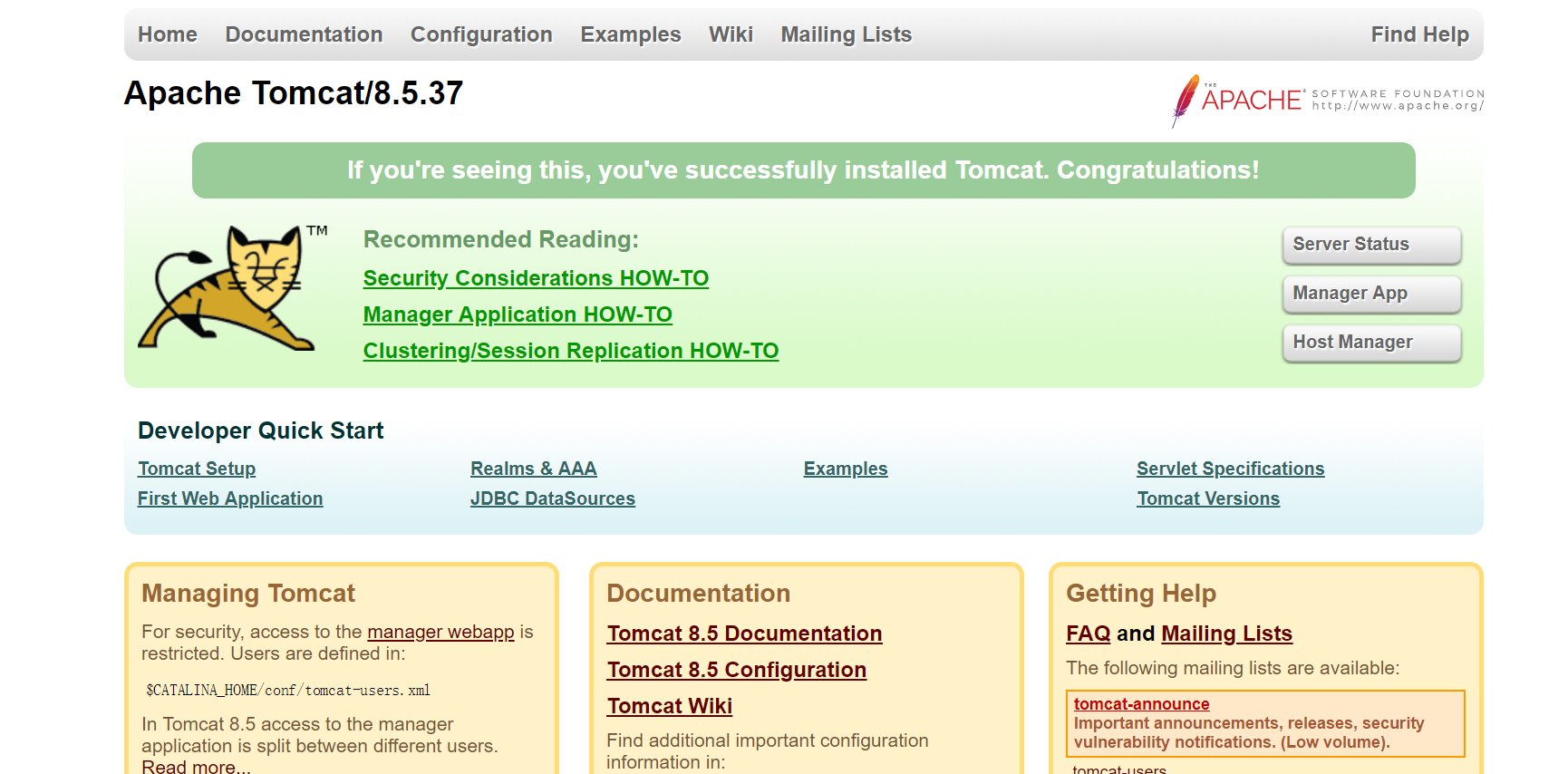This screenshot has height=774, width=1568.
Task: Click the Getting Help heading
Action: (x=1141, y=594)
